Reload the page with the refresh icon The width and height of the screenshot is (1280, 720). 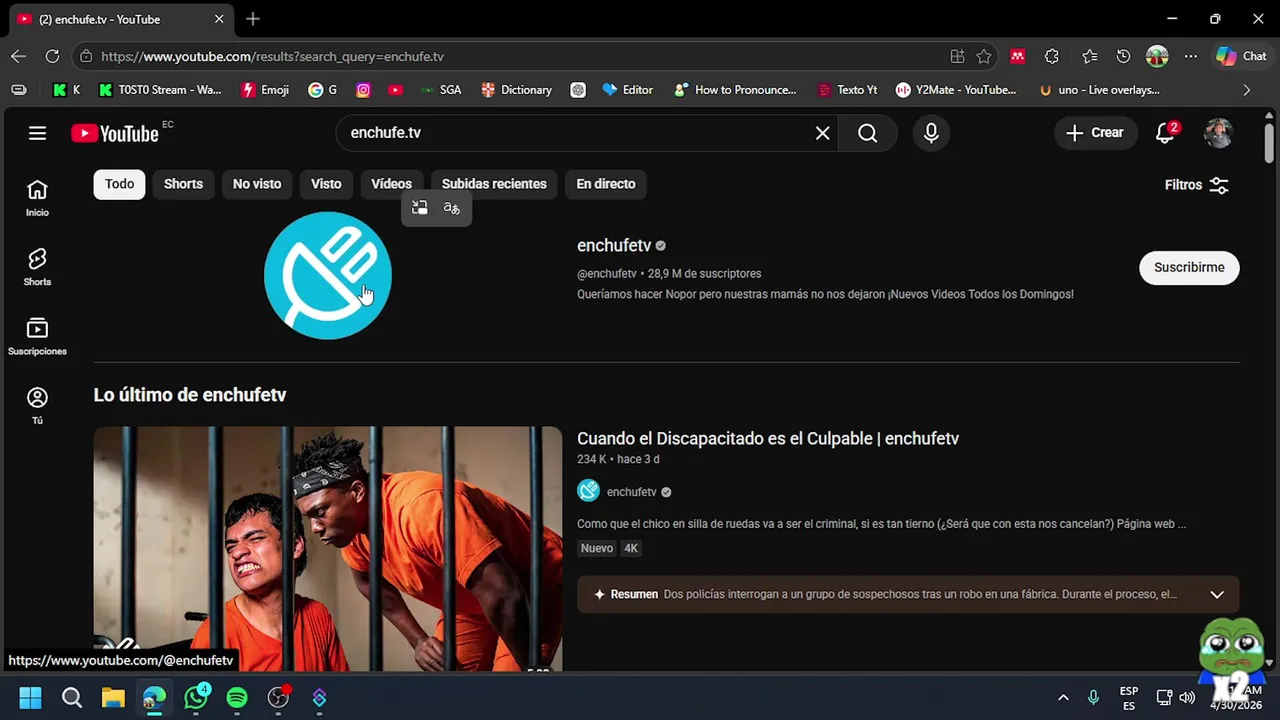52,56
